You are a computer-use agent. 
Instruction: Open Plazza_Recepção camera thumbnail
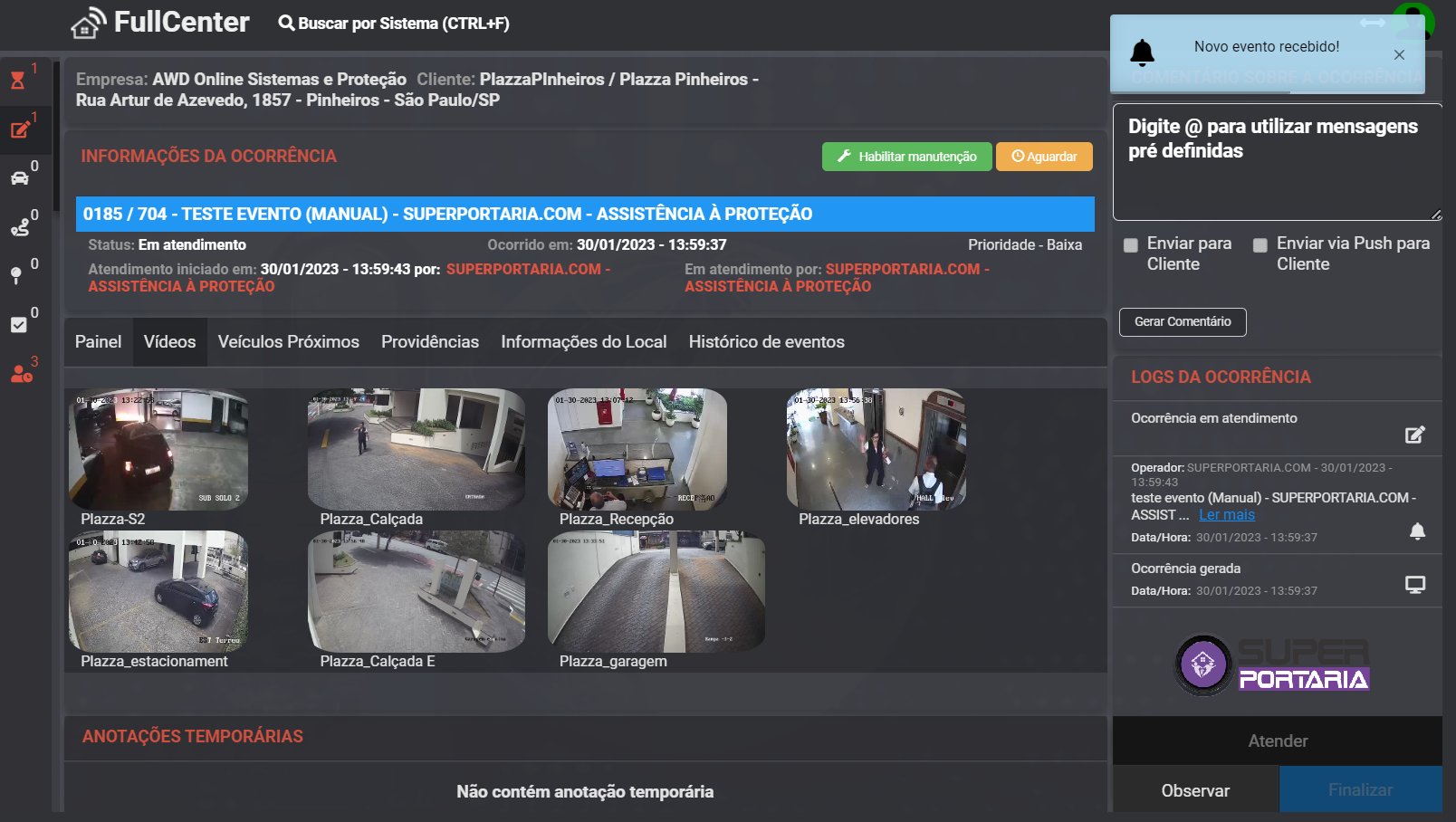[x=637, y=449]
